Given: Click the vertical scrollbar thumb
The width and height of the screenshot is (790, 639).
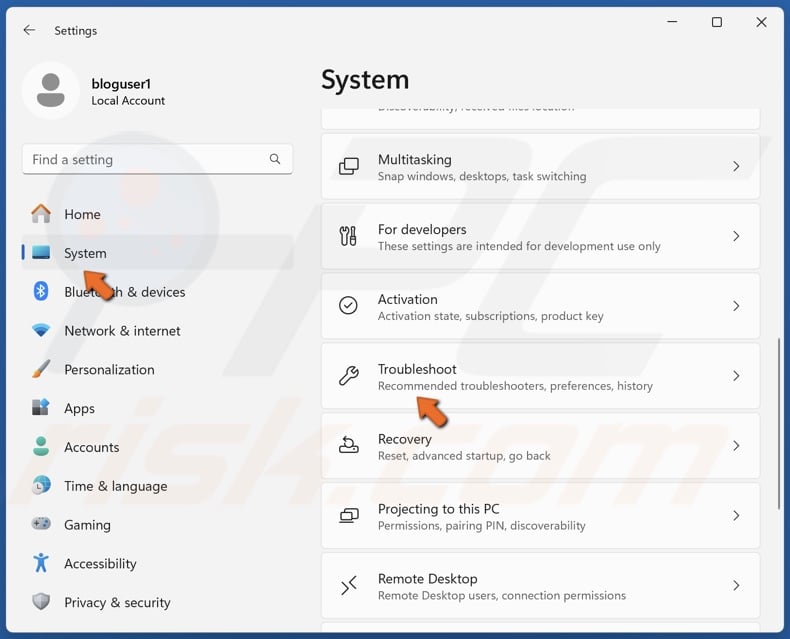Looking at the screenshot, I should [x=779, y=426].
